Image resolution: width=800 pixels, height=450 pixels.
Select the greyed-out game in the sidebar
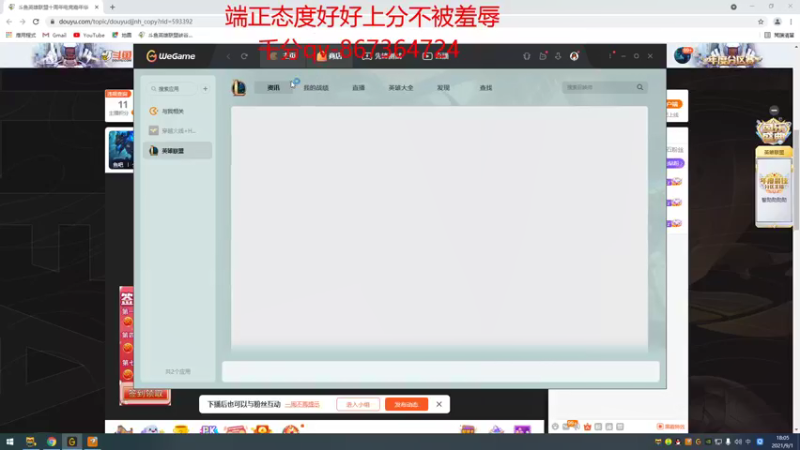pyautogui.click(x=178, y=131)
